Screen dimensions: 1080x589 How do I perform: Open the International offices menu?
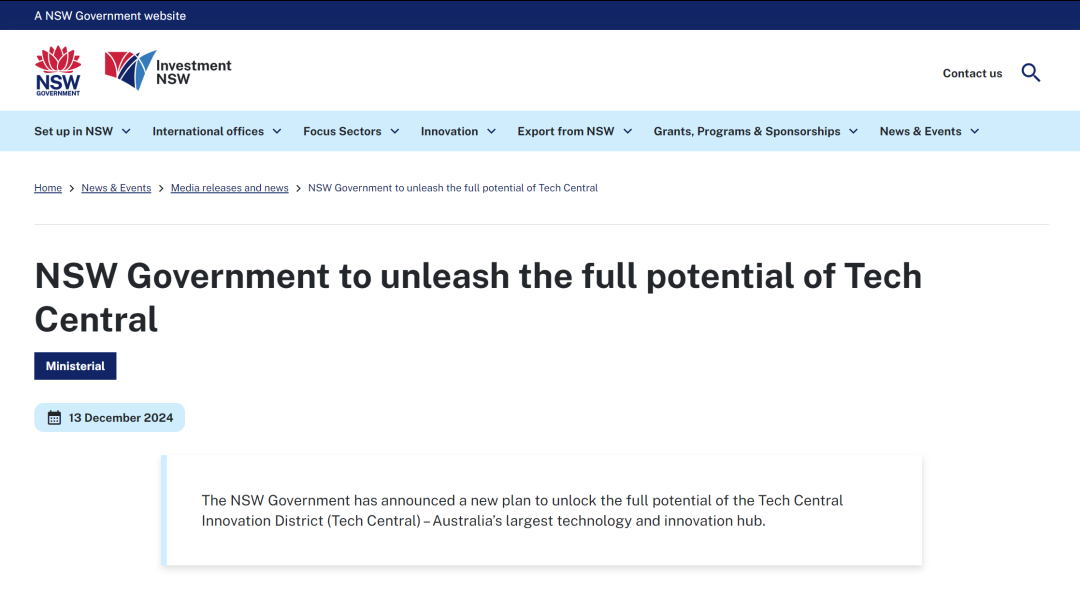(208, 131)
